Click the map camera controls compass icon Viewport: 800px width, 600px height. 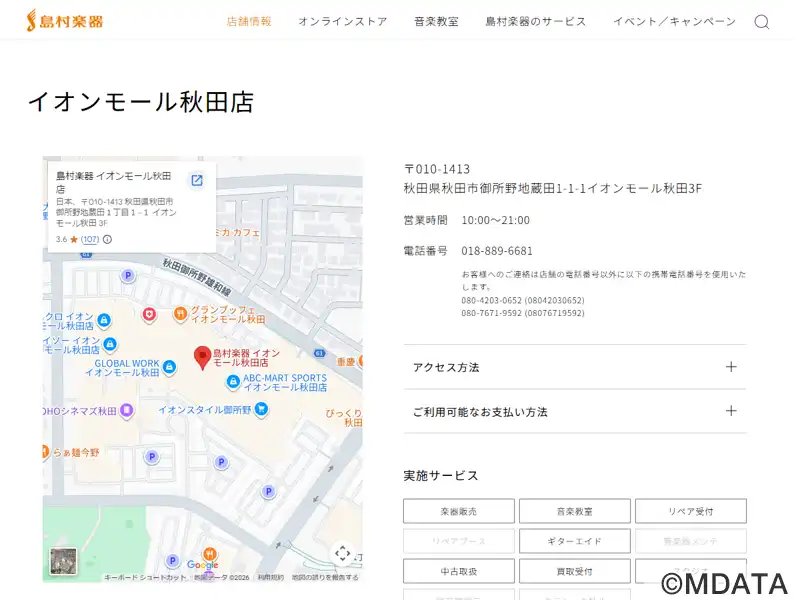click(342, 553)
